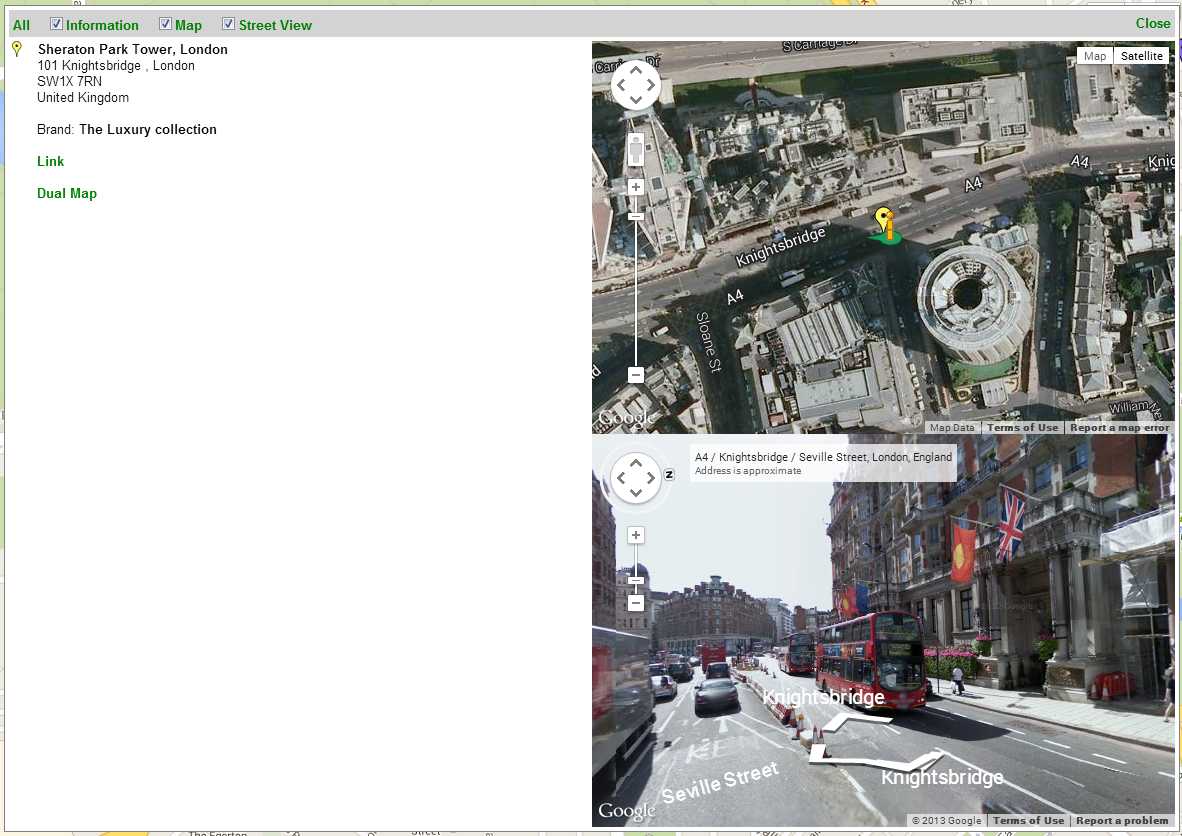Select the pegman Street View icon on map
This screenshot has width=1182, height=836.
click(x=635, y=150)
